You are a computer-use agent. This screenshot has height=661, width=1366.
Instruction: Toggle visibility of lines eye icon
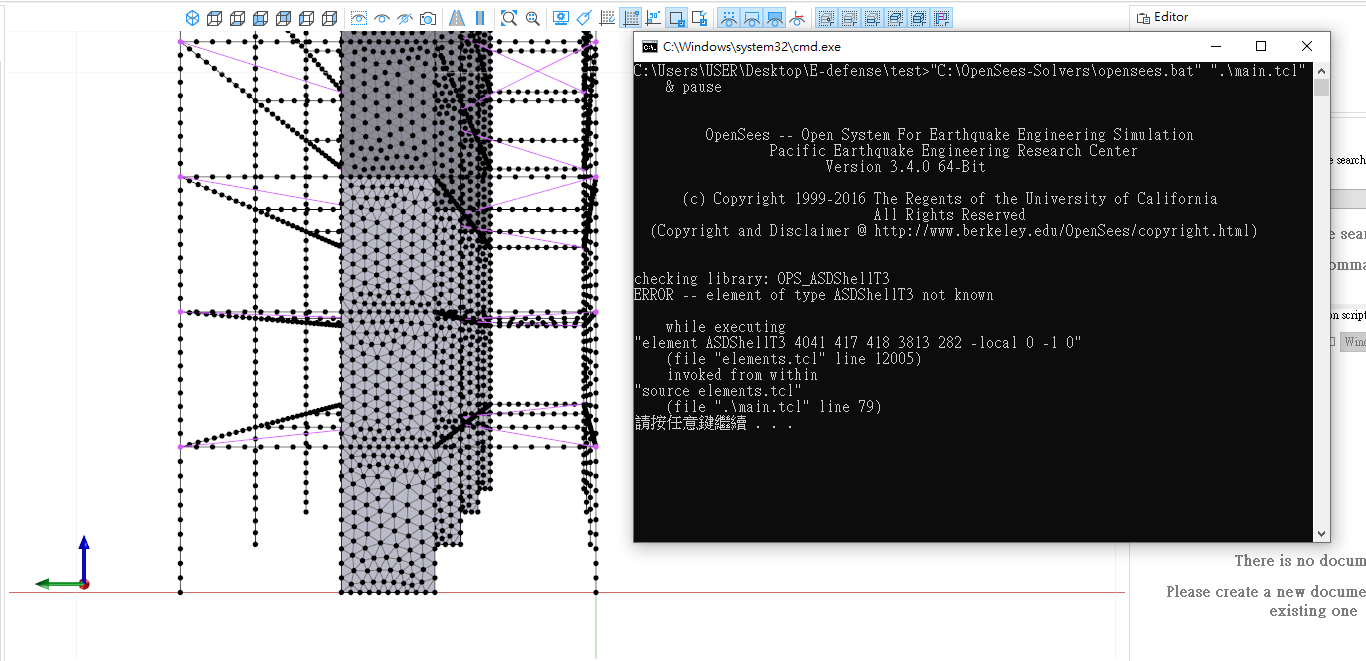pyautogui.click(x=752, y=18)
